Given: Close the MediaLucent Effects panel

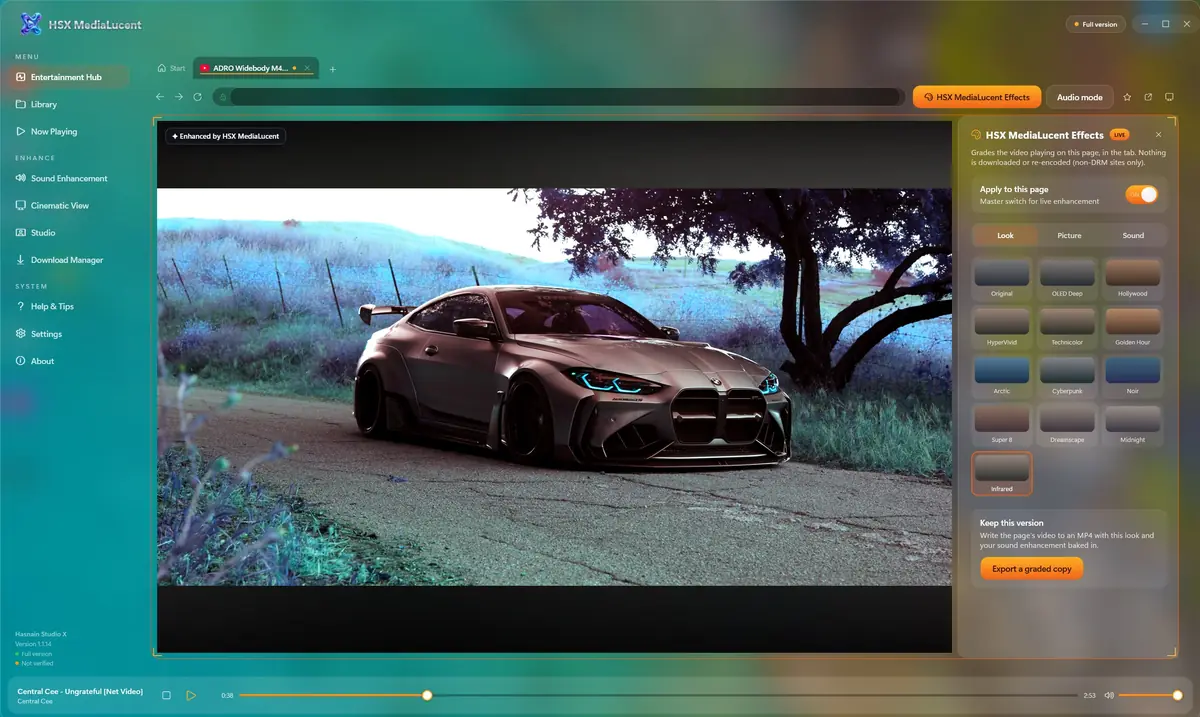Looking at the screenshot, I should pyautogui.click(x=1159, y=134).
